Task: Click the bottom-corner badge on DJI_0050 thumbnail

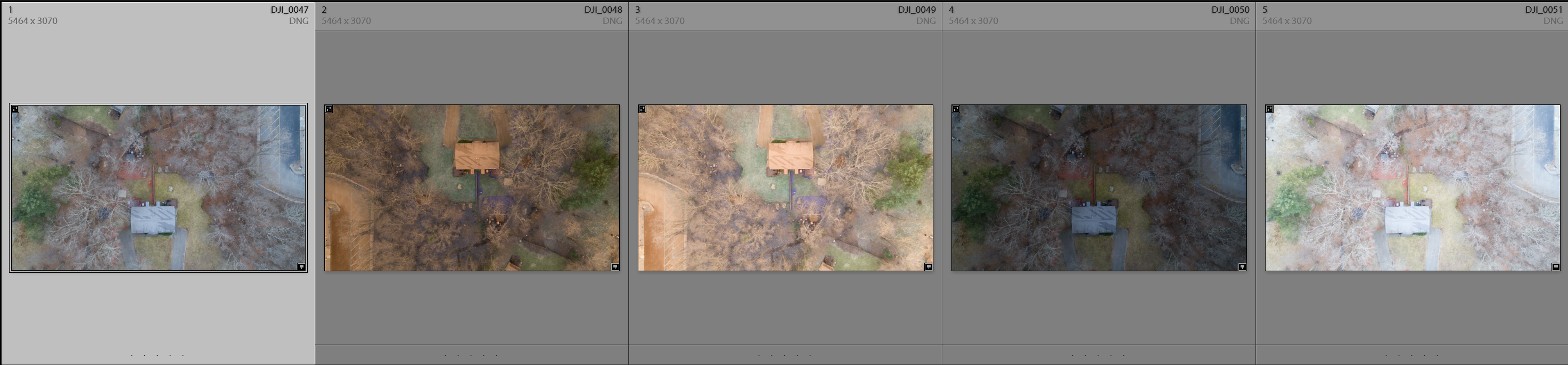Action: click(x=1242, y=266)
